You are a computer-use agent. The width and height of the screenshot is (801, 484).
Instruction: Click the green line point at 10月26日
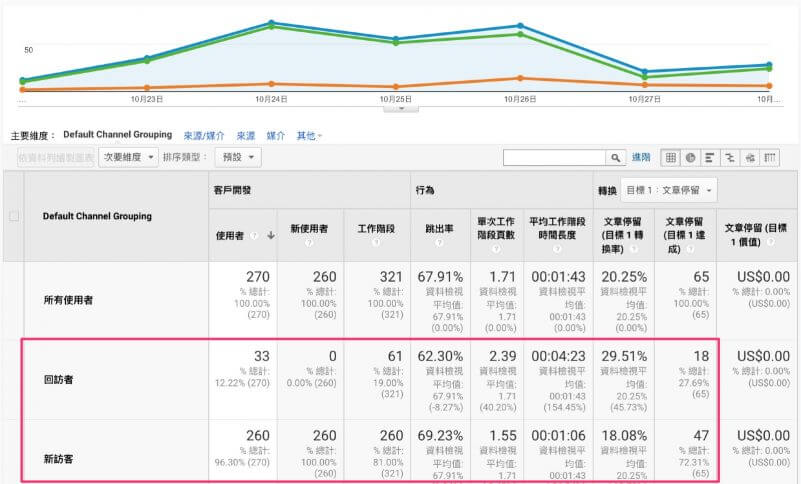tap(520, 34)
